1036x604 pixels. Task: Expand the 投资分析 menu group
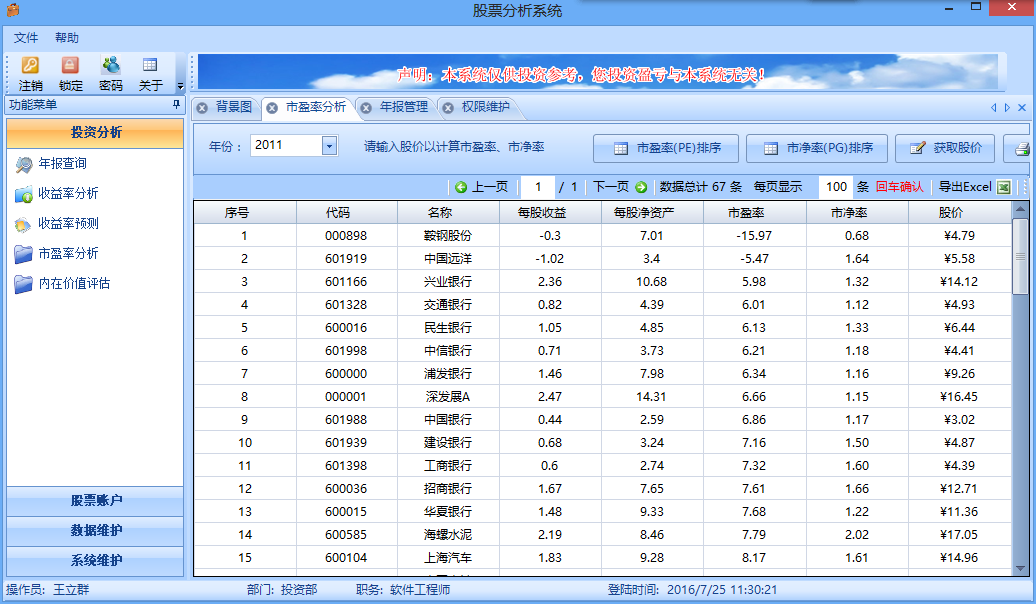pyautogui.click(x=95, y=132)
